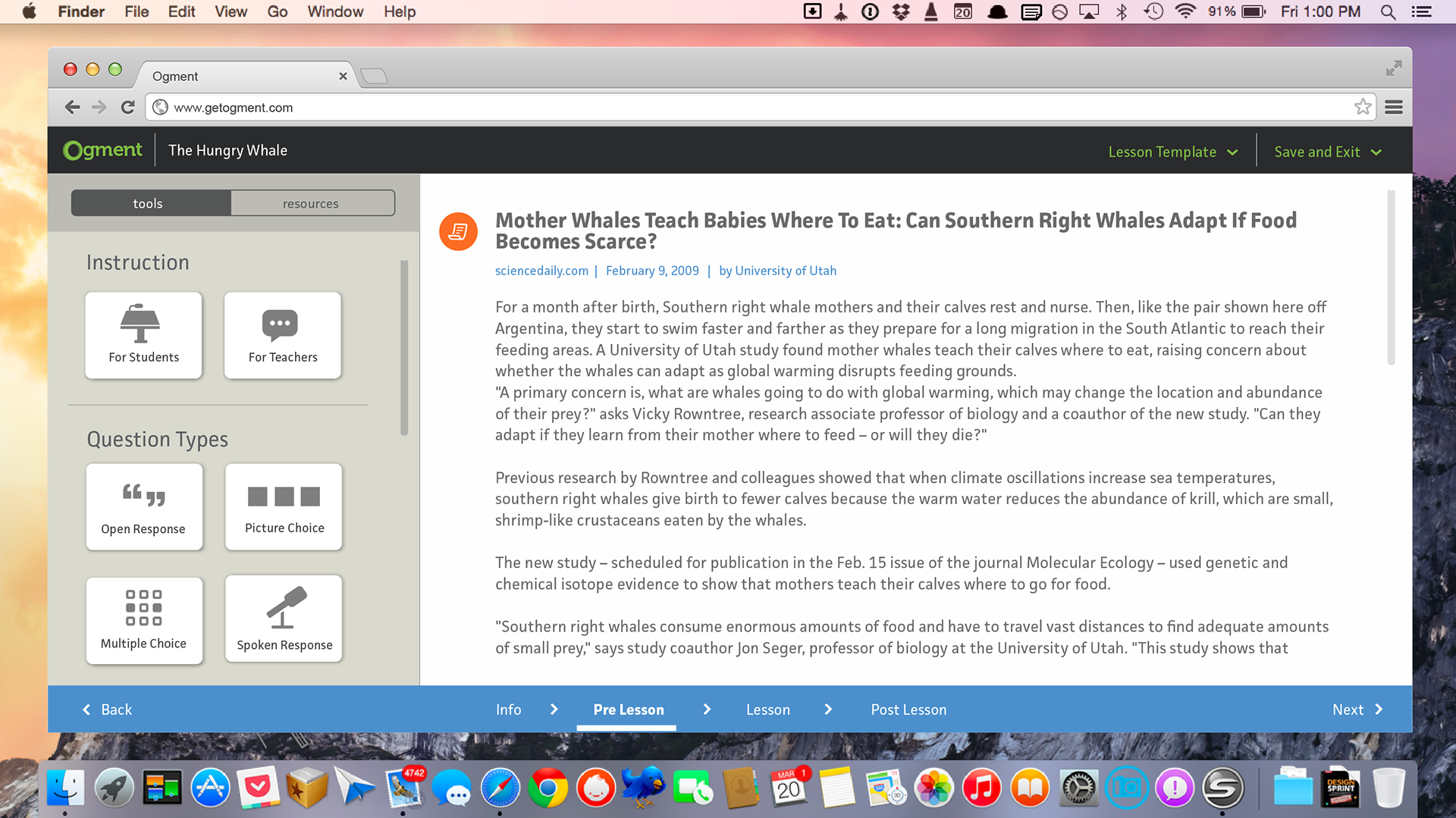1456x818 pixels.
Task: Select the Open Response question type
Action: point(144,506)
